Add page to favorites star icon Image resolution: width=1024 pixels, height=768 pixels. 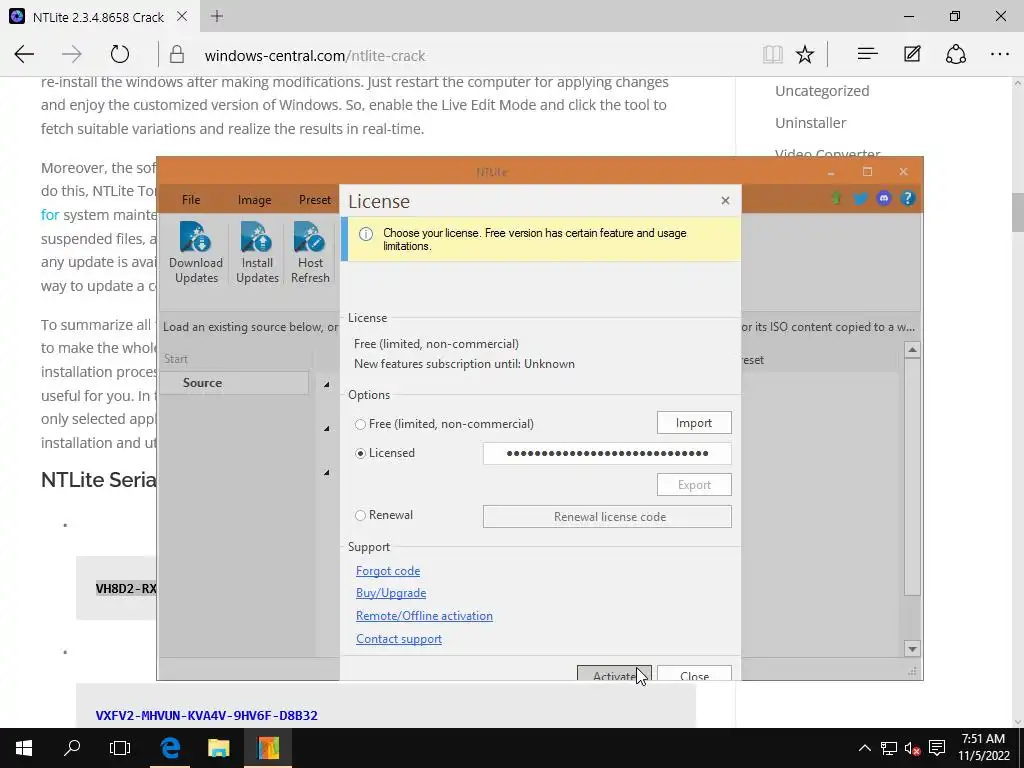coord(805,54)
